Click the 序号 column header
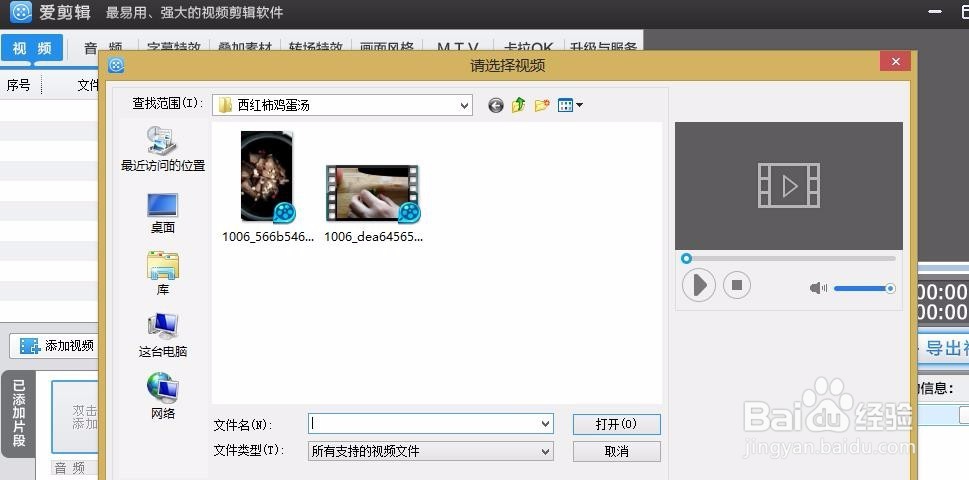 tap(19, 85)
